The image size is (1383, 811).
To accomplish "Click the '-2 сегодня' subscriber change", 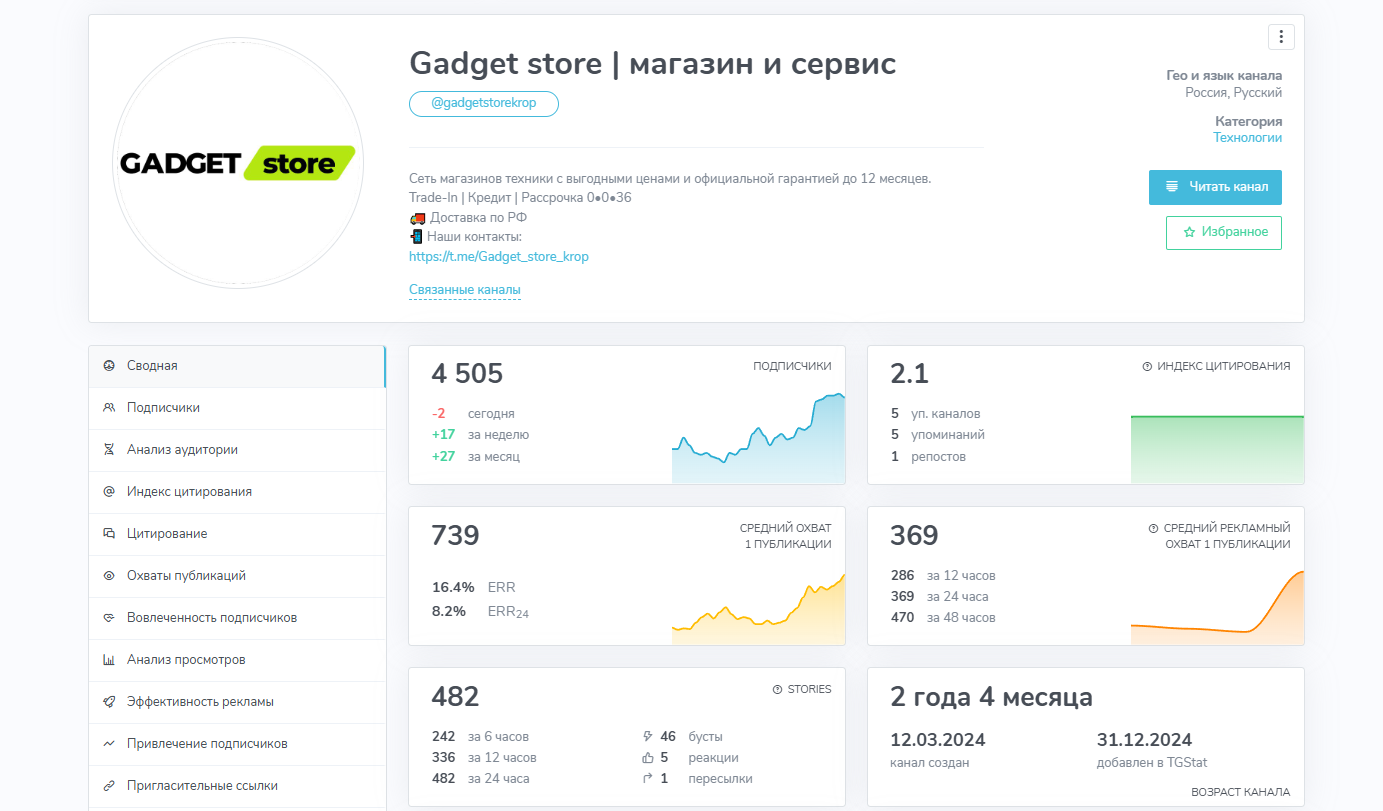I will 473,413.
